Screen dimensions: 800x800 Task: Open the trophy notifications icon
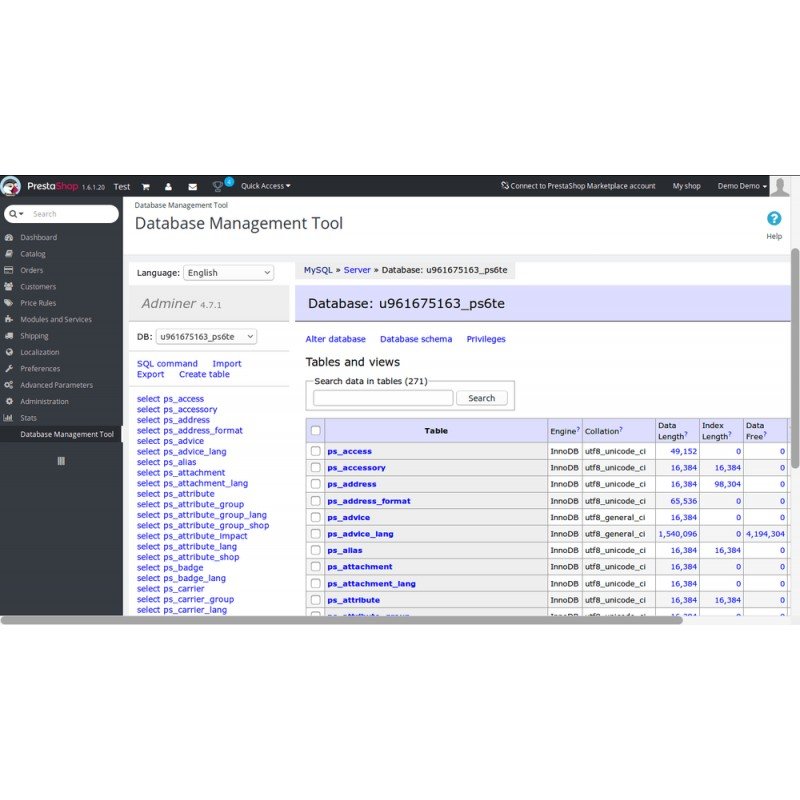pos(217,187)
